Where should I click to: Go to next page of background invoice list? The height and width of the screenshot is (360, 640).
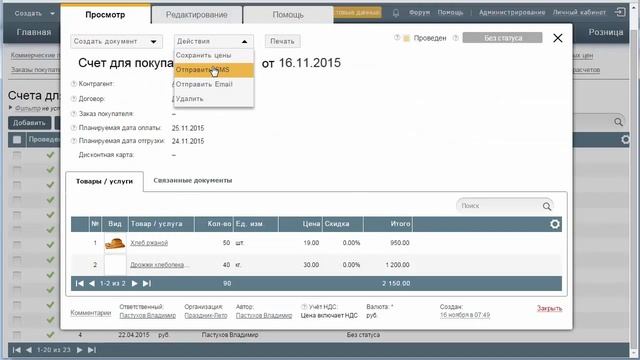(x=80, y=350)
